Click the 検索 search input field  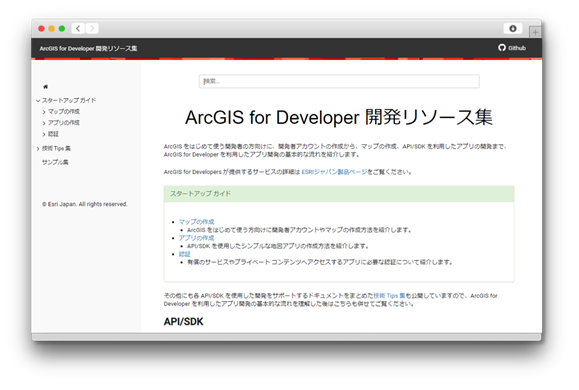pos(339,81)
